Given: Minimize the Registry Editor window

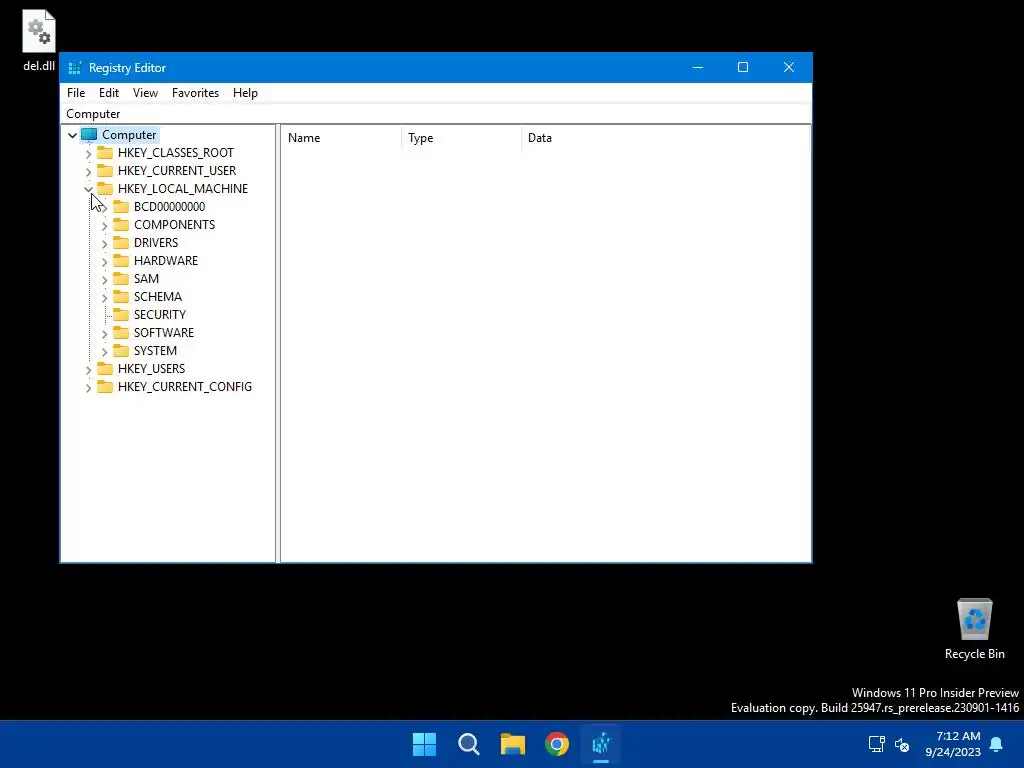Looking at the screenshot, I should 698,67.
